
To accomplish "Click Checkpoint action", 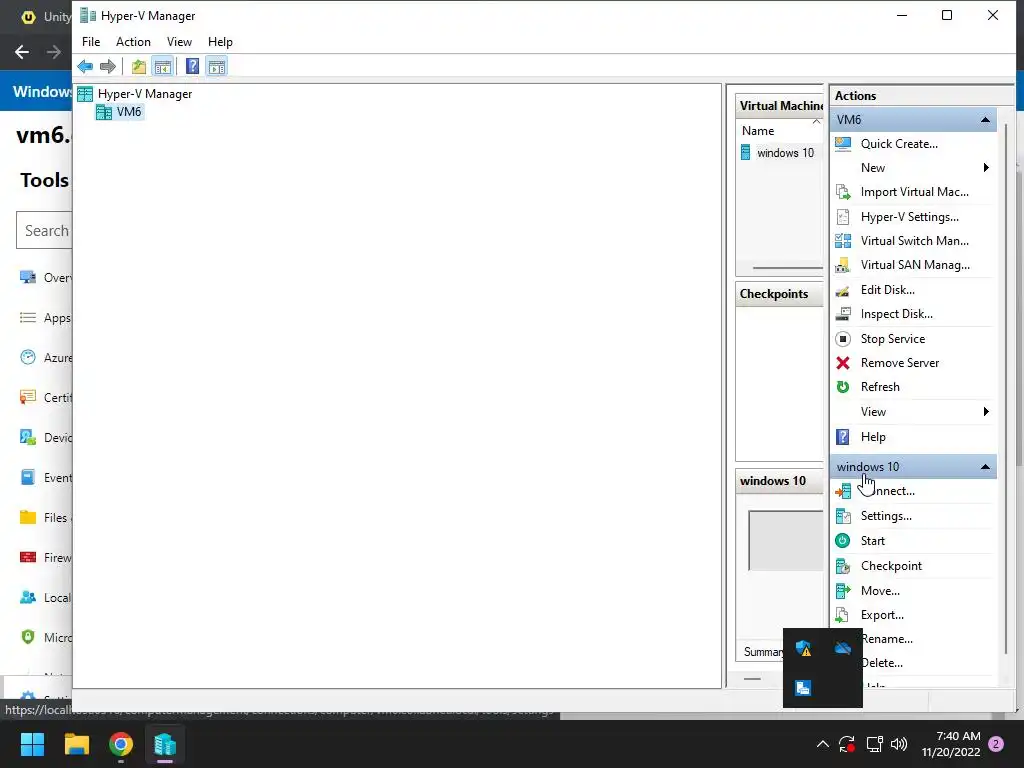I will [891, 566].
